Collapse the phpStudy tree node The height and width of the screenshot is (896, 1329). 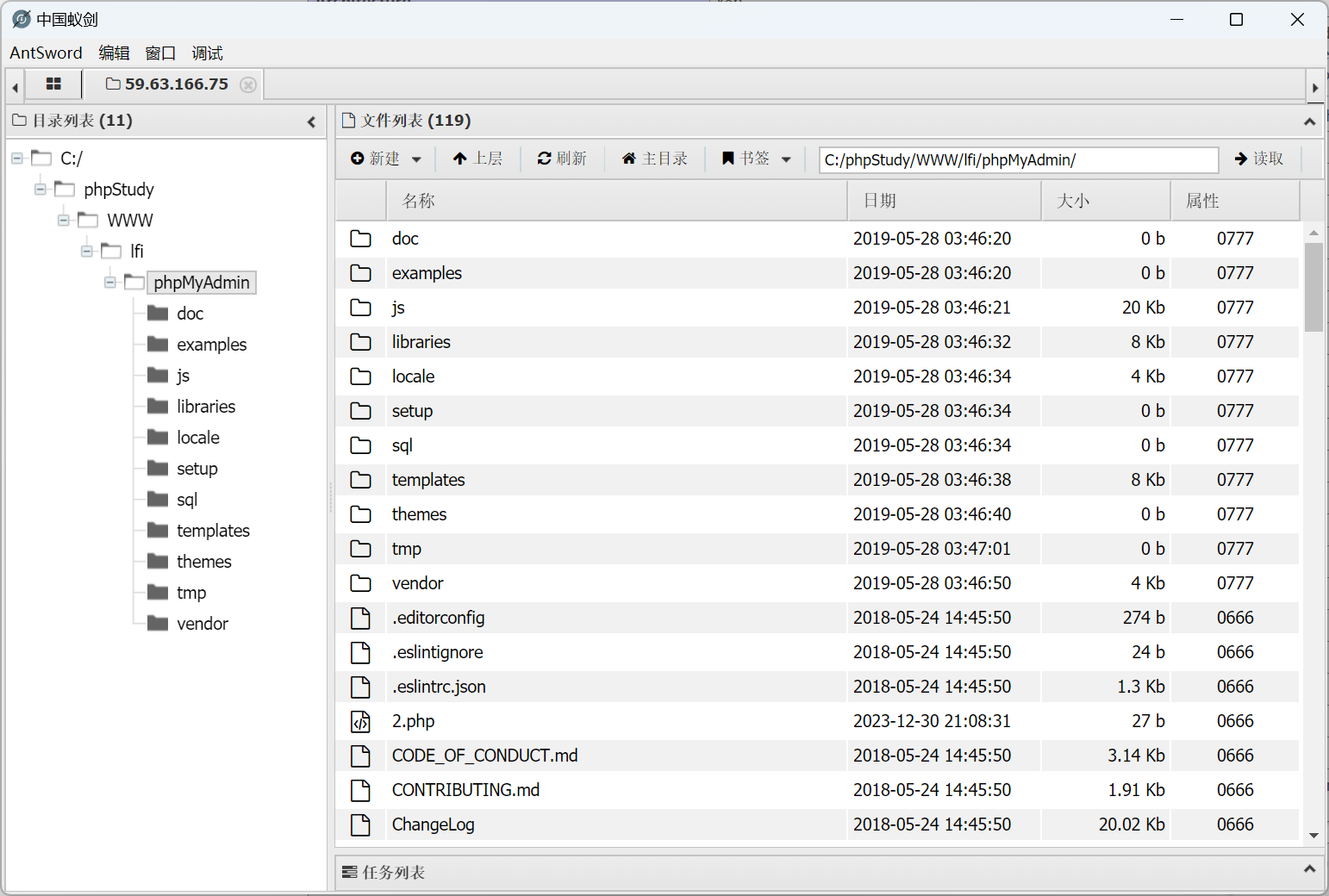[41, 190]
